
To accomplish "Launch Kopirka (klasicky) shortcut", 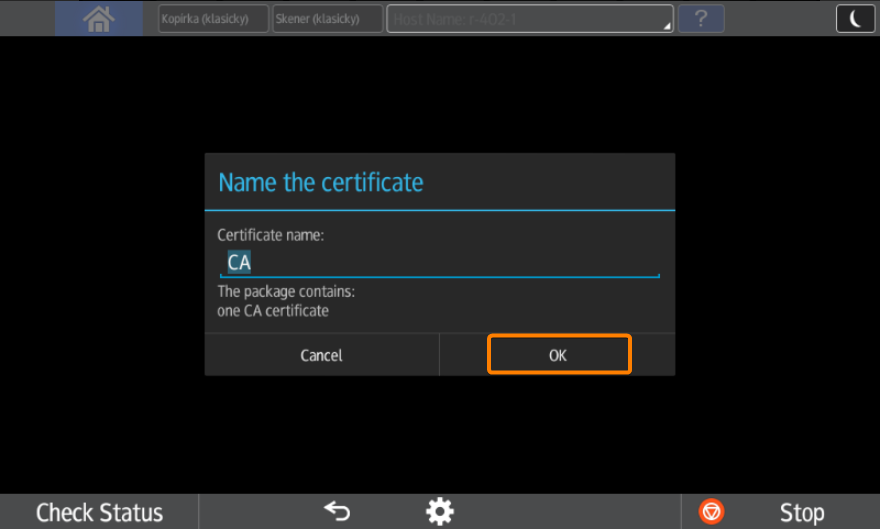I will click(213, 19).
